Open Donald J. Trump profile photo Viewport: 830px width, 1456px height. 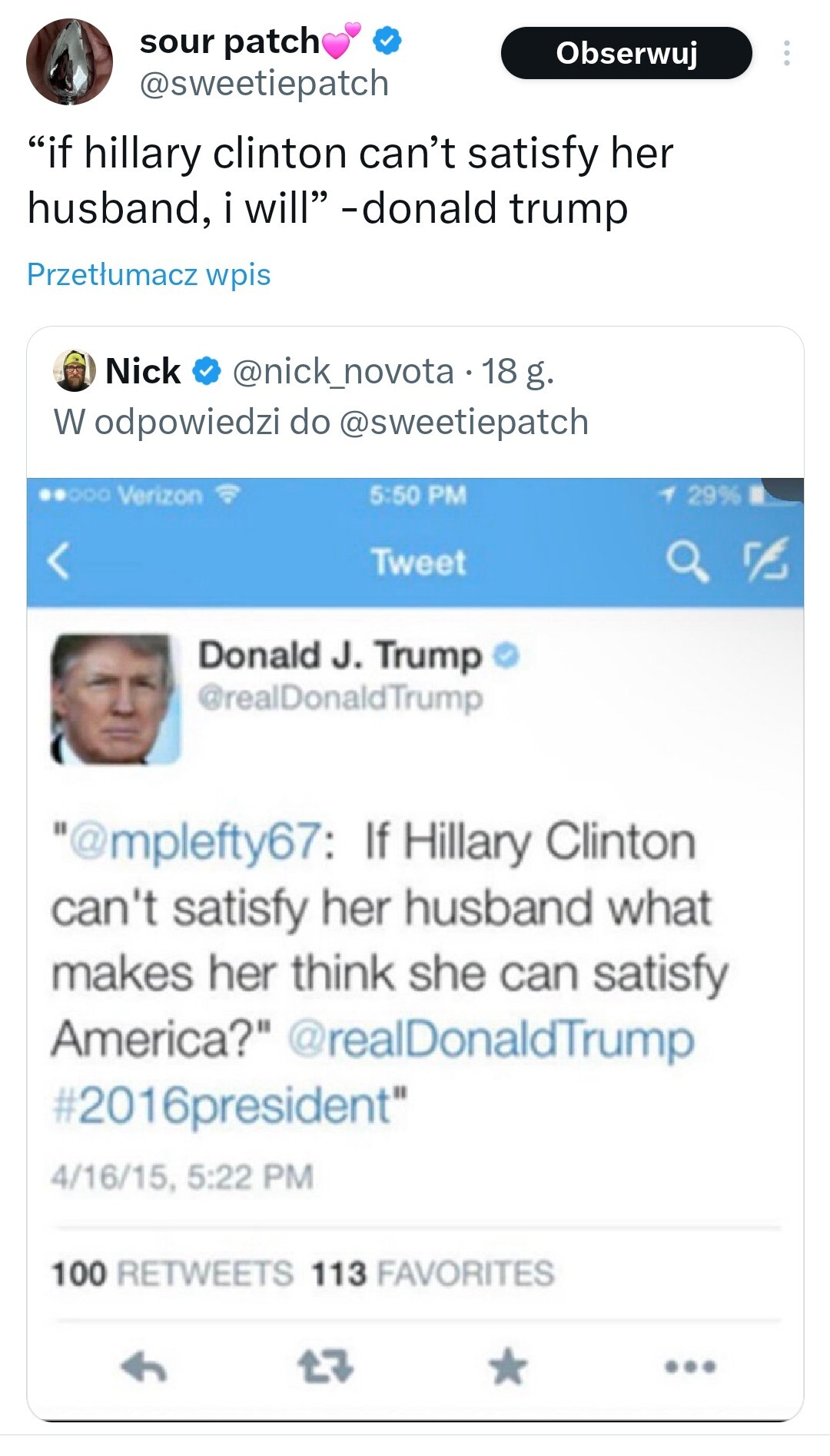point(115,698)
